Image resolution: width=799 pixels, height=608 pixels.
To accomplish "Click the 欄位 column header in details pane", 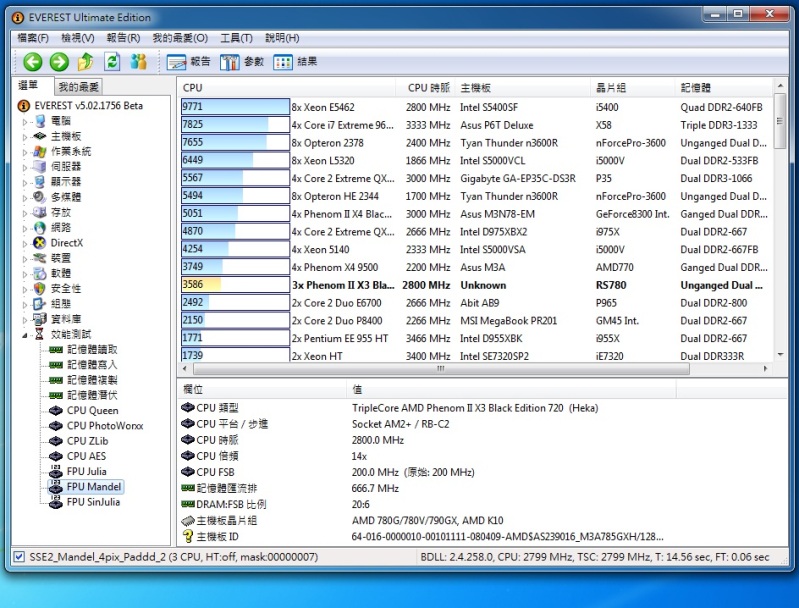I will (x=262, y=389).
